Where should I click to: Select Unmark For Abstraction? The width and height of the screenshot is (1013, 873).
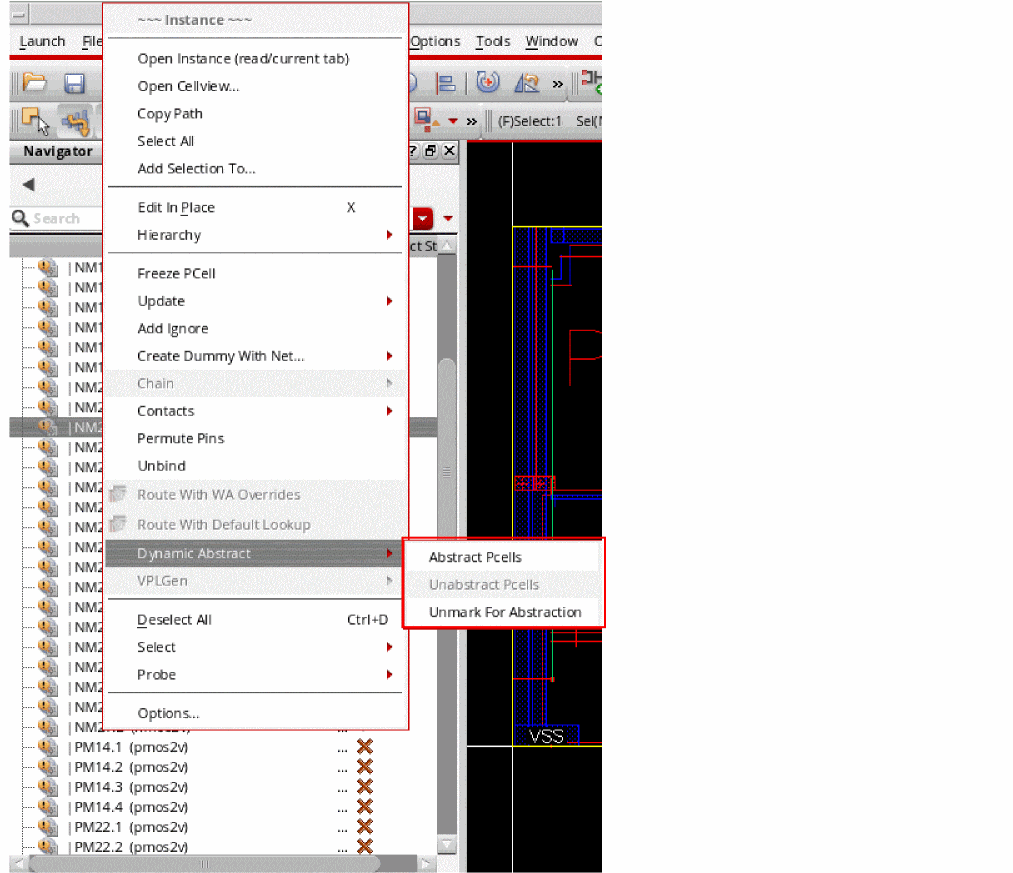coord(504,612)
